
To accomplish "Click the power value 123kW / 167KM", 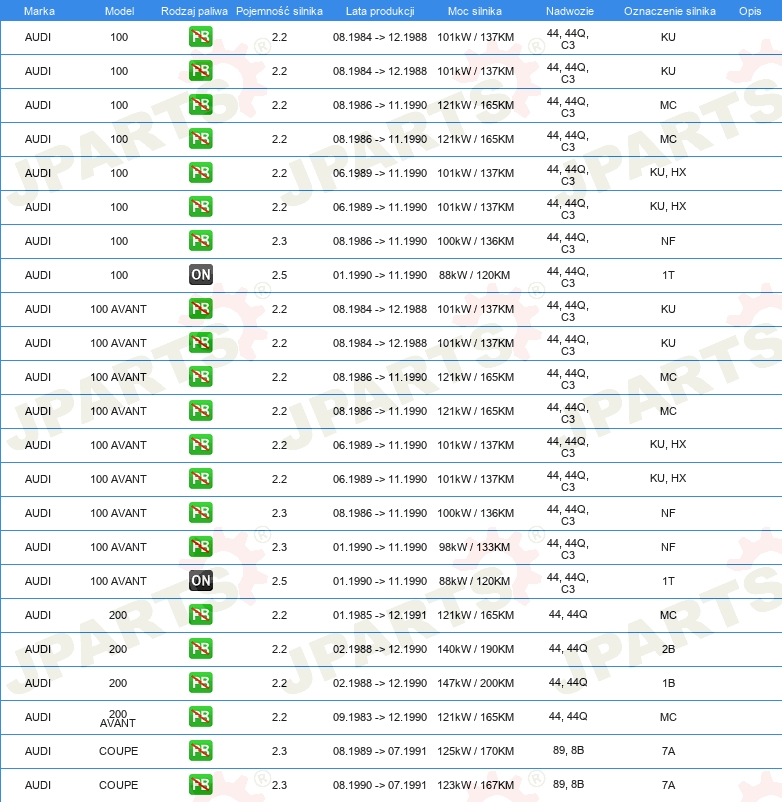I will tap(476, 785).
